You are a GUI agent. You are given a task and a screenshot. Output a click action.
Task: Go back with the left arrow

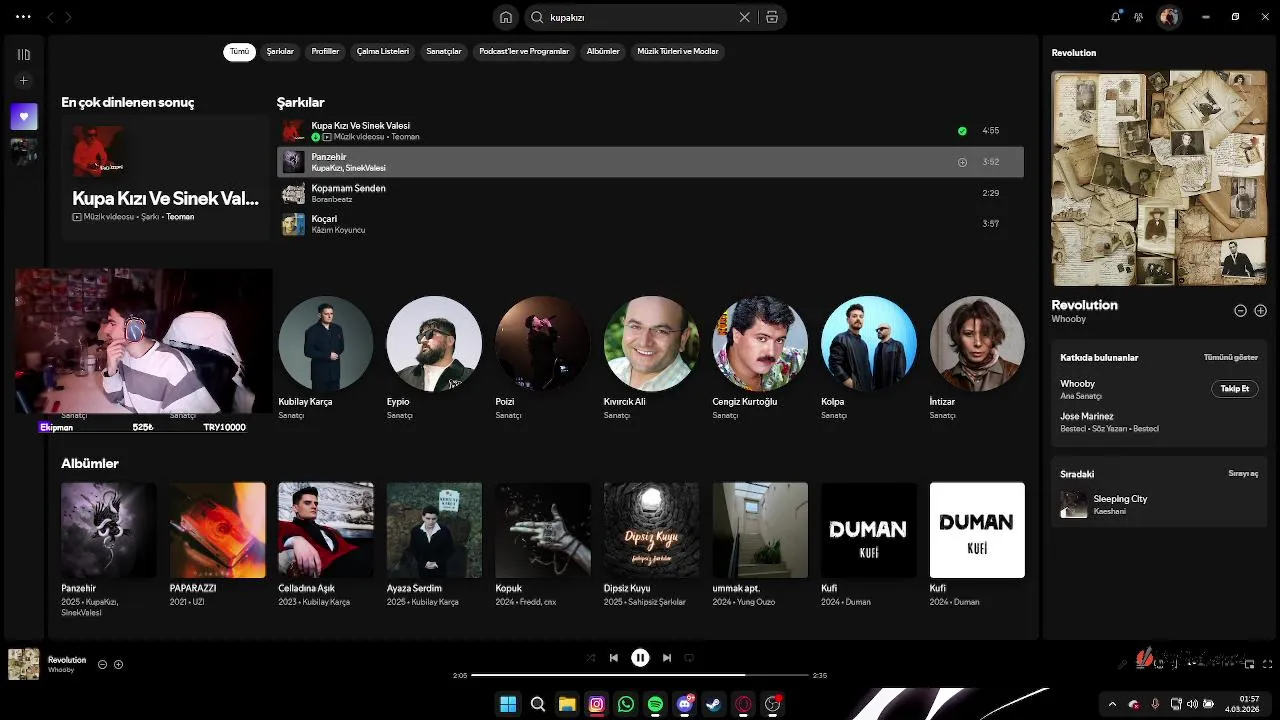click(x=51, y=17)
